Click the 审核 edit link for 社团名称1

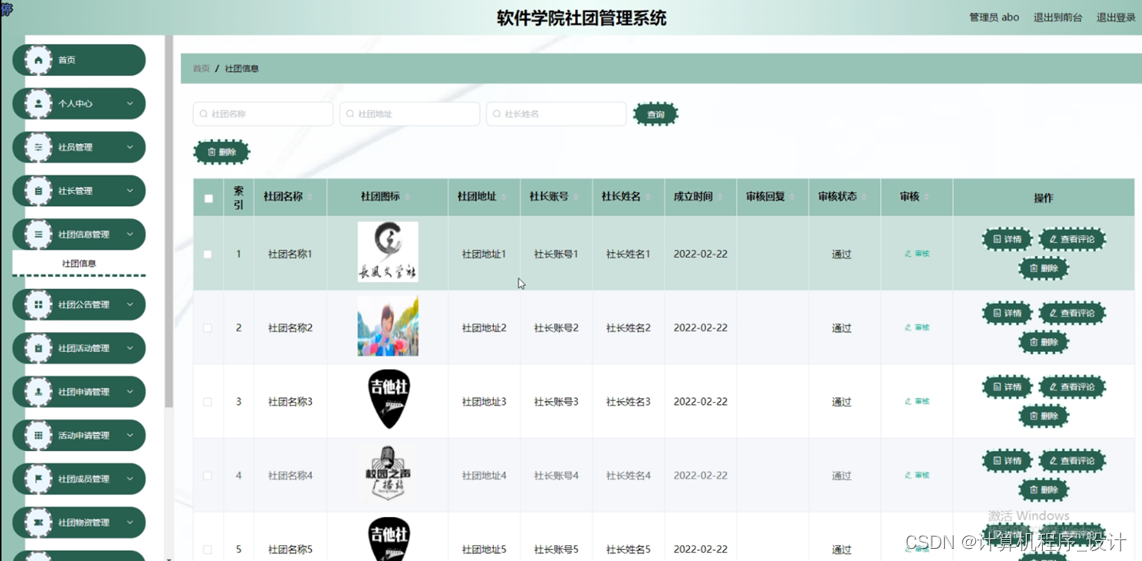click(x=916, y=254)
